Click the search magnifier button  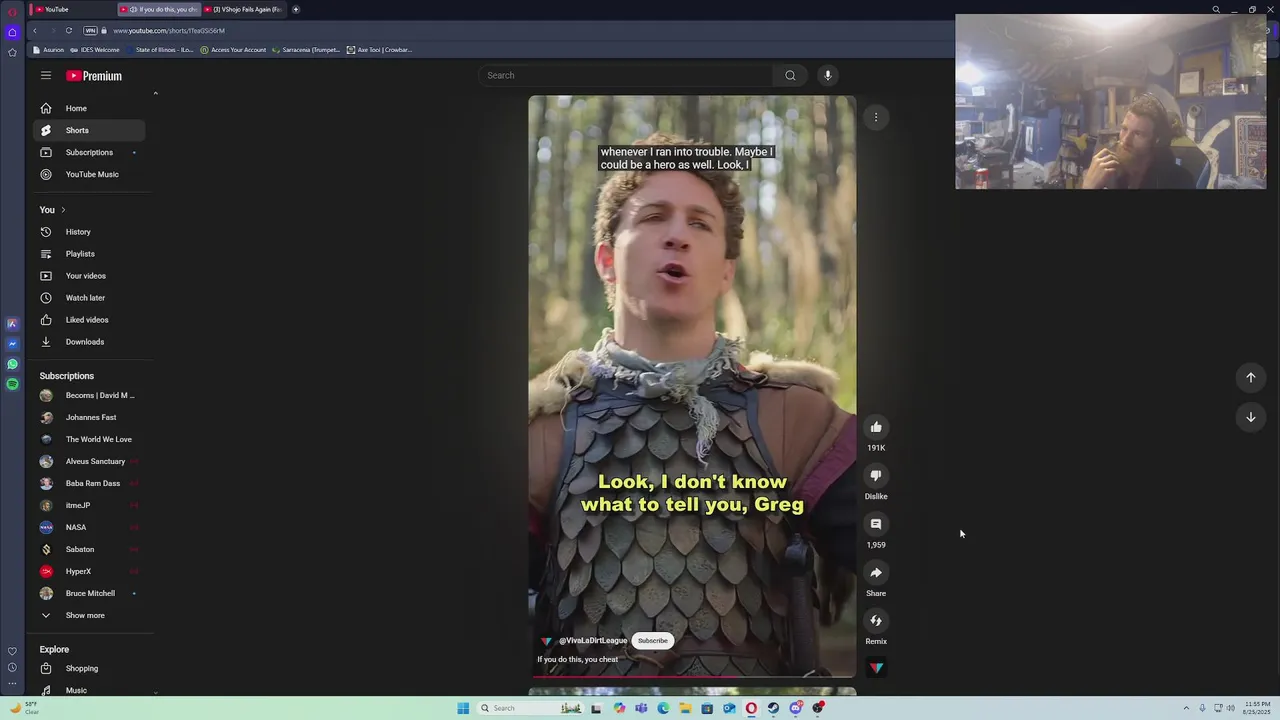click(790, 75)
